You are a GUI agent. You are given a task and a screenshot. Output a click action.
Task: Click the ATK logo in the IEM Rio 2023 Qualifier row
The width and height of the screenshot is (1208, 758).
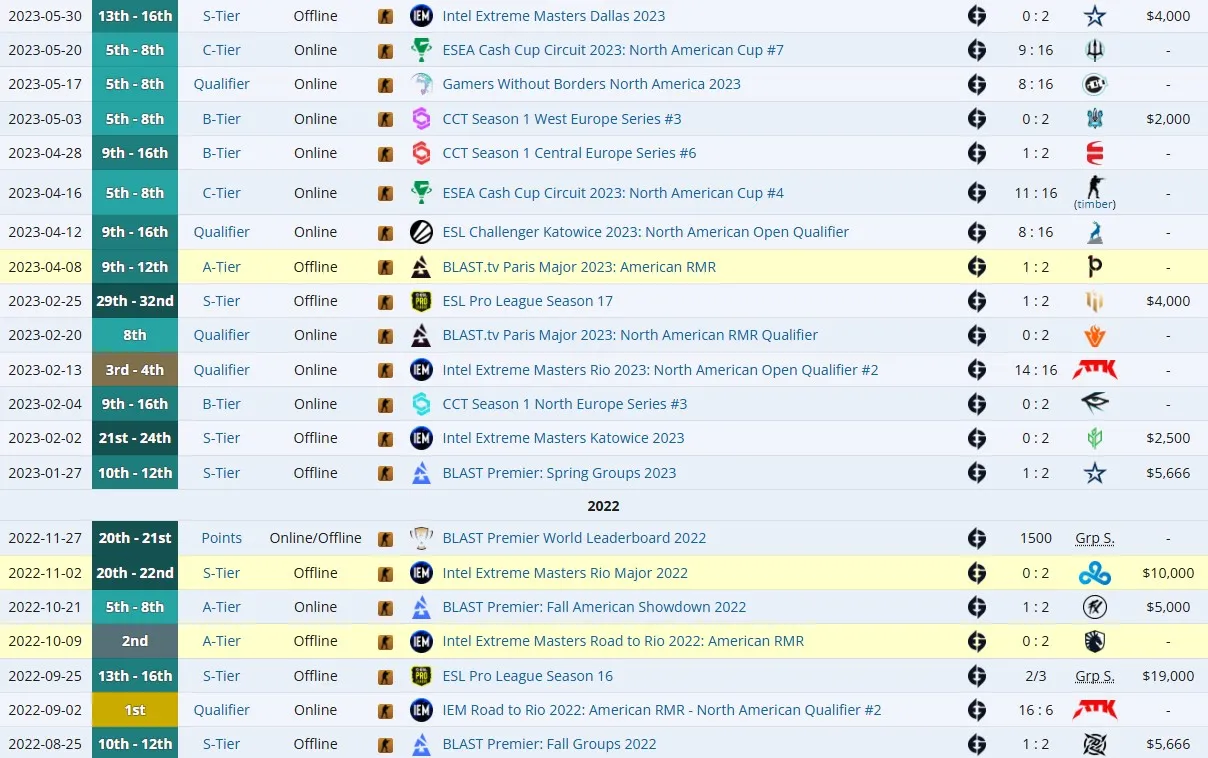(1095, 370)
